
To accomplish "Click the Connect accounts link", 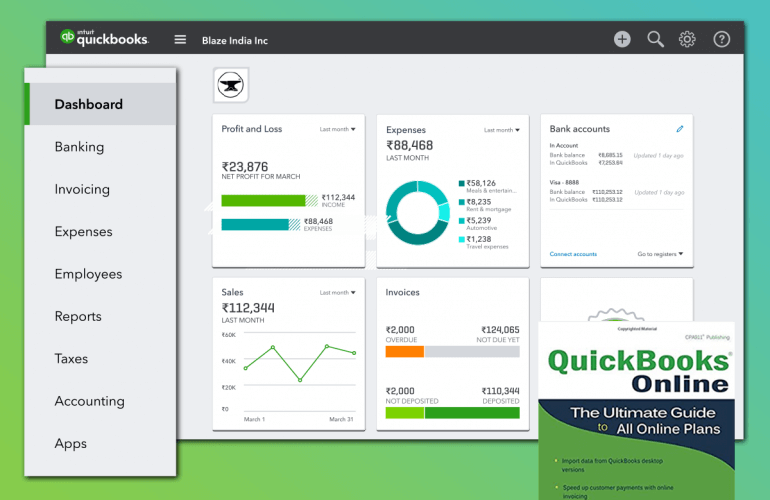I will pyautogui.click(x=573, y=254).
